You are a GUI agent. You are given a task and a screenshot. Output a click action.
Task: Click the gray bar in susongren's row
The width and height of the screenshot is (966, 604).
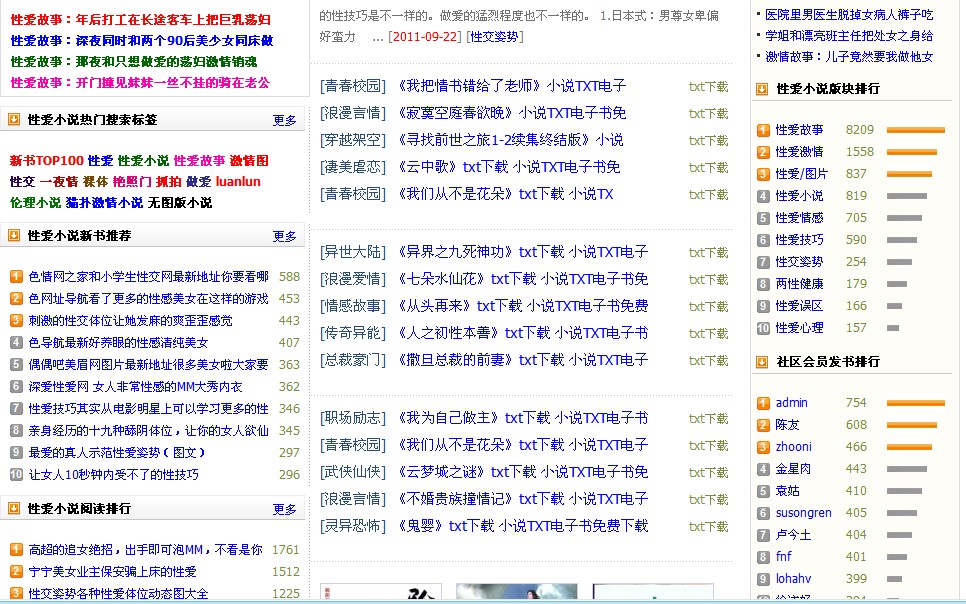click(x=902, y=513)
